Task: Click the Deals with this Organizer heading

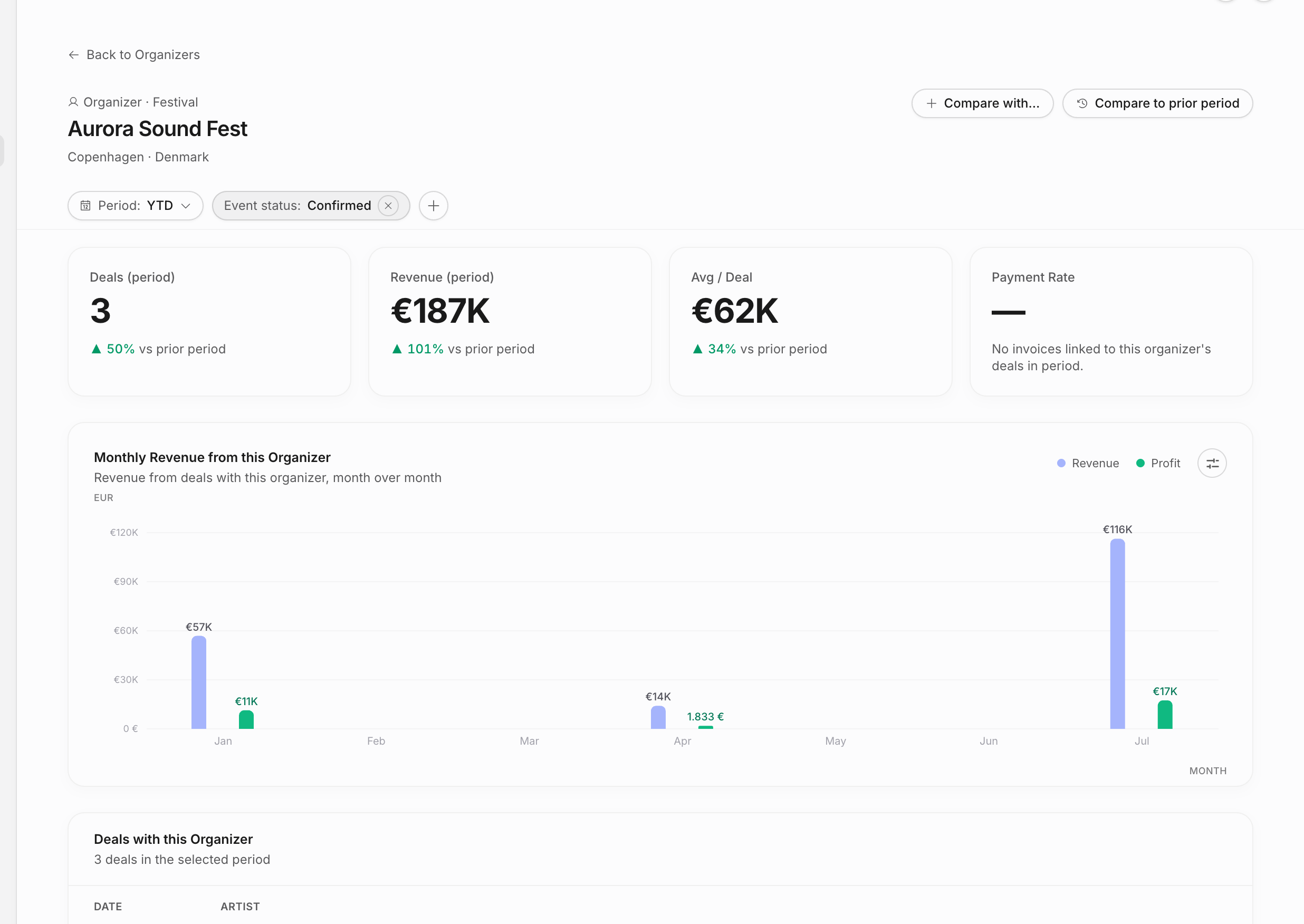Action: click(x=174, y=839)
